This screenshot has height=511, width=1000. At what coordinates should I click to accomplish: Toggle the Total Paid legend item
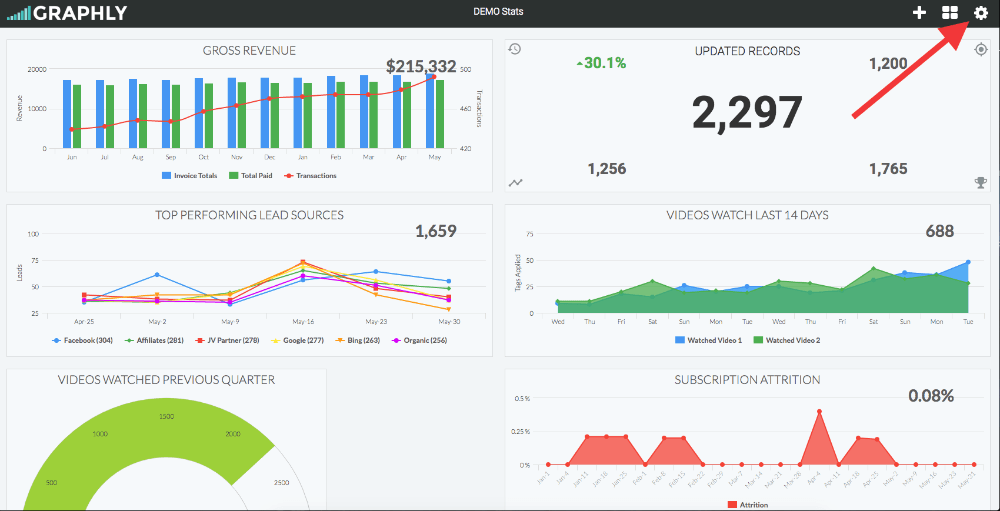pos(251,175)
